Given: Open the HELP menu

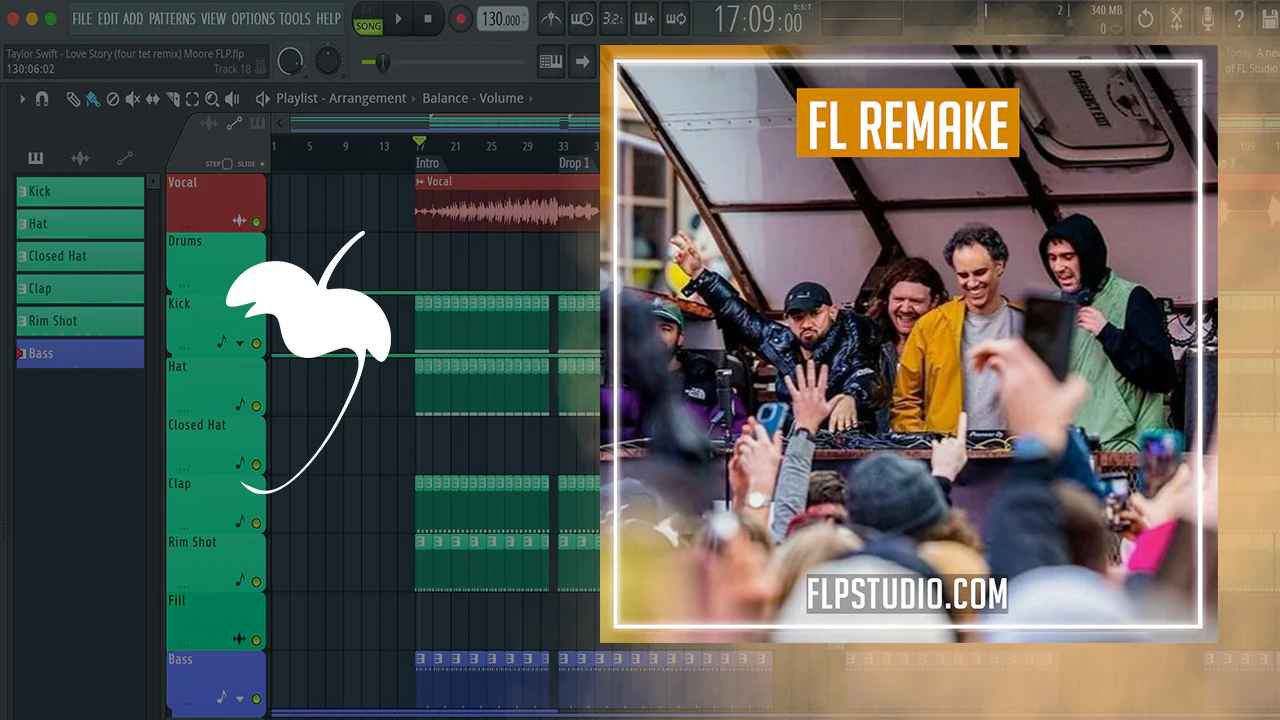Looking at the screenshot, I should (329, 19).
